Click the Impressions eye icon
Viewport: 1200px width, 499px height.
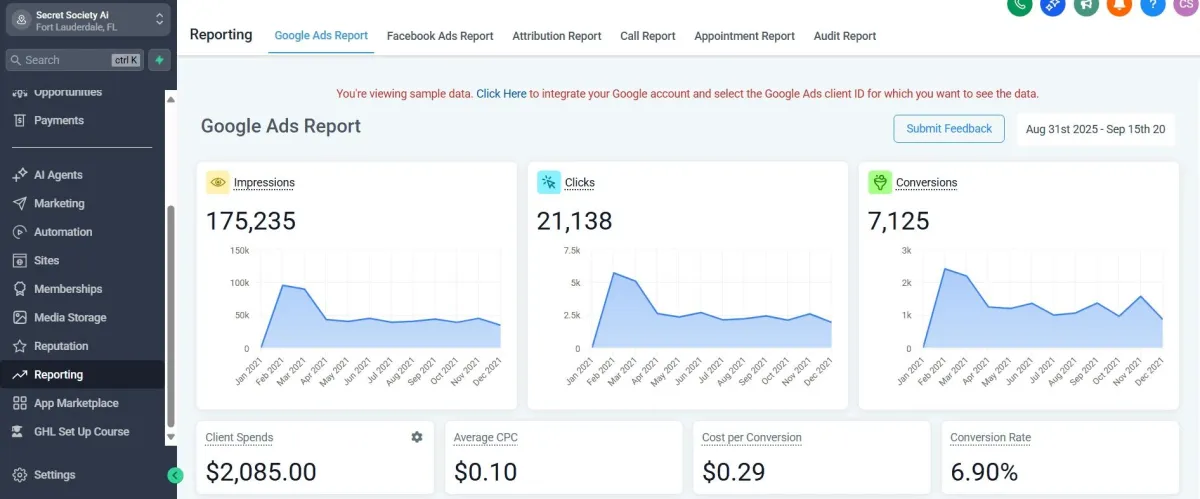(218, 182)
